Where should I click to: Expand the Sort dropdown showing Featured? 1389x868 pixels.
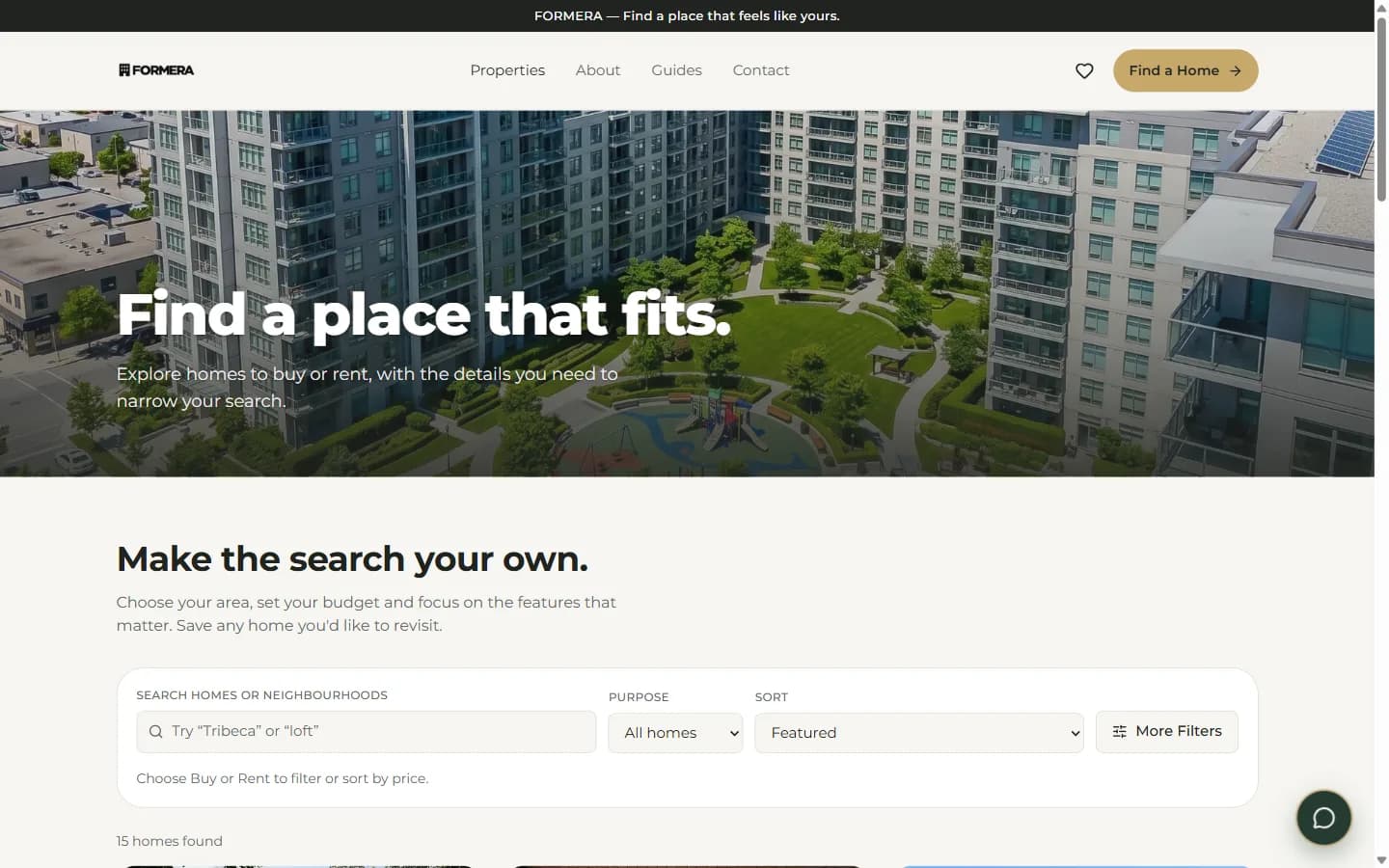click(918, 733)
